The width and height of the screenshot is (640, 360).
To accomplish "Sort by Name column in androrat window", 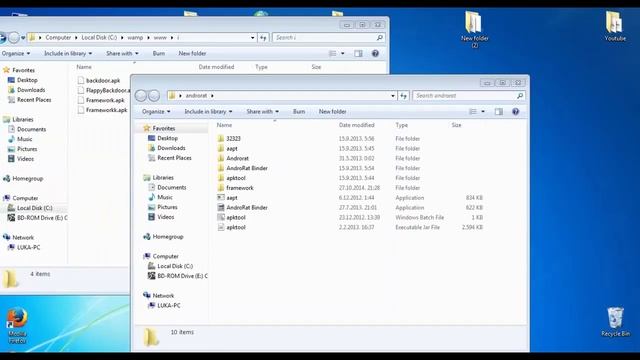I will (x=224, y=125).
